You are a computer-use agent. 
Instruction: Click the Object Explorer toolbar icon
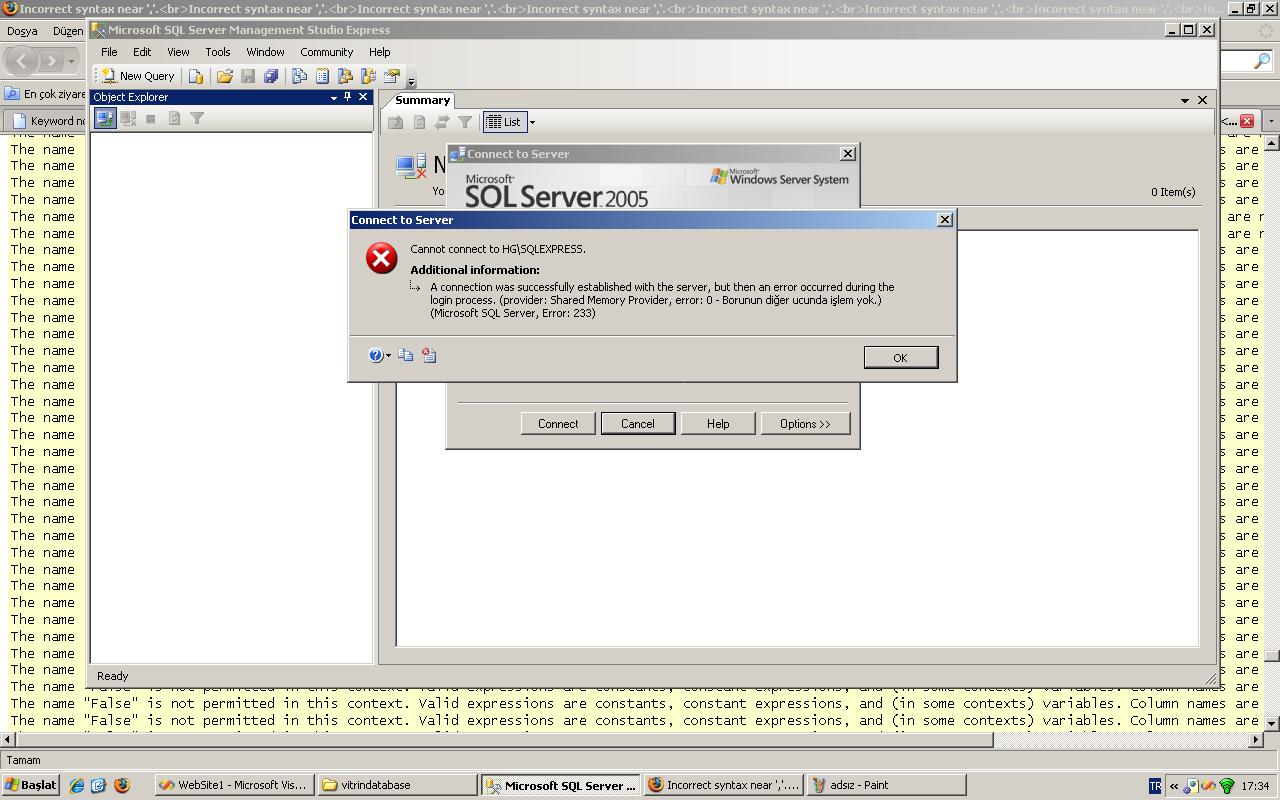[x=346, y=76]
